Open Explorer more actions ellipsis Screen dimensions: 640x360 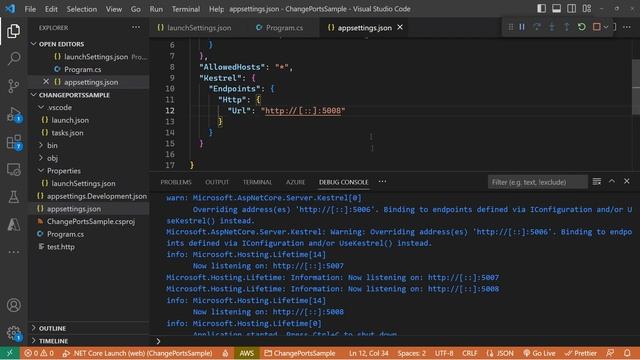click(136, 28)
